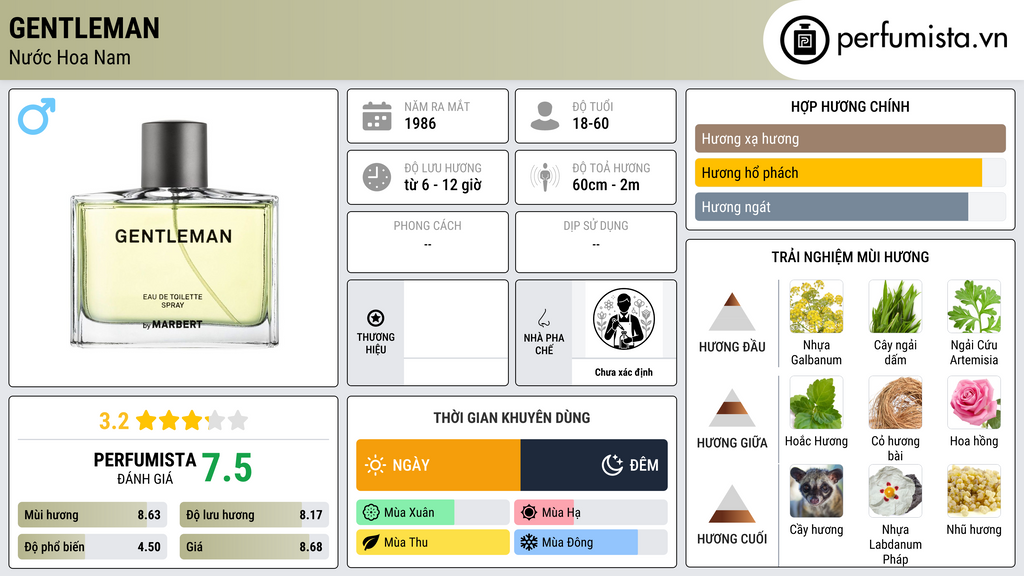Click the Mùi hương score bar
The height and width of the screenshot is (576, 1024).
coord(93,515)
